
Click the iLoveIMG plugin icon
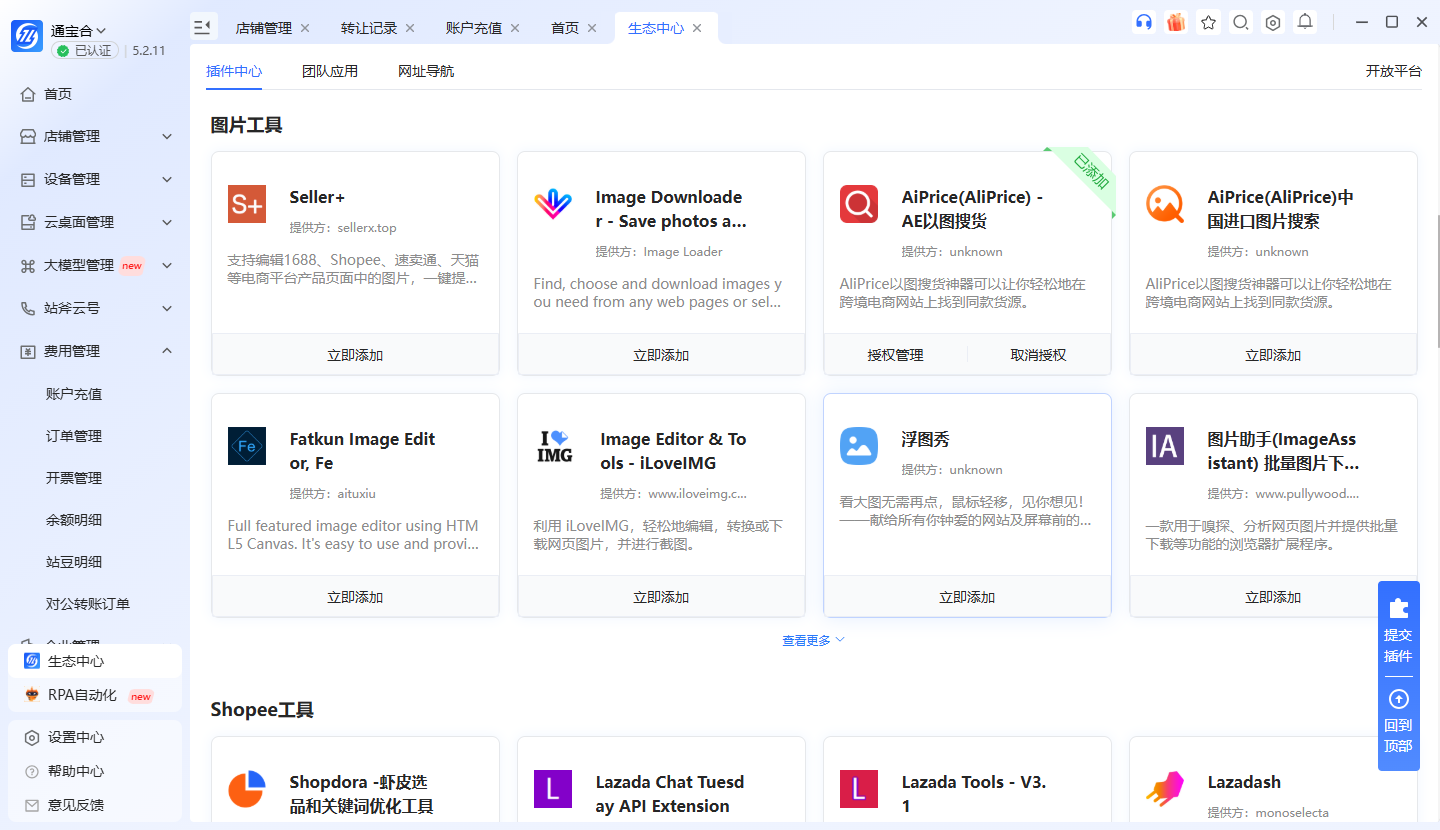(555, 446)
